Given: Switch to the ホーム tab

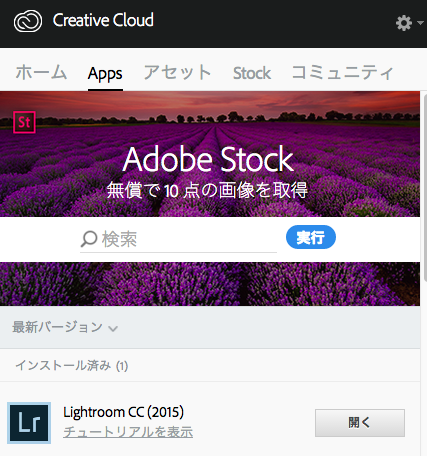Looking at the screenshot, I should point(41,72).
